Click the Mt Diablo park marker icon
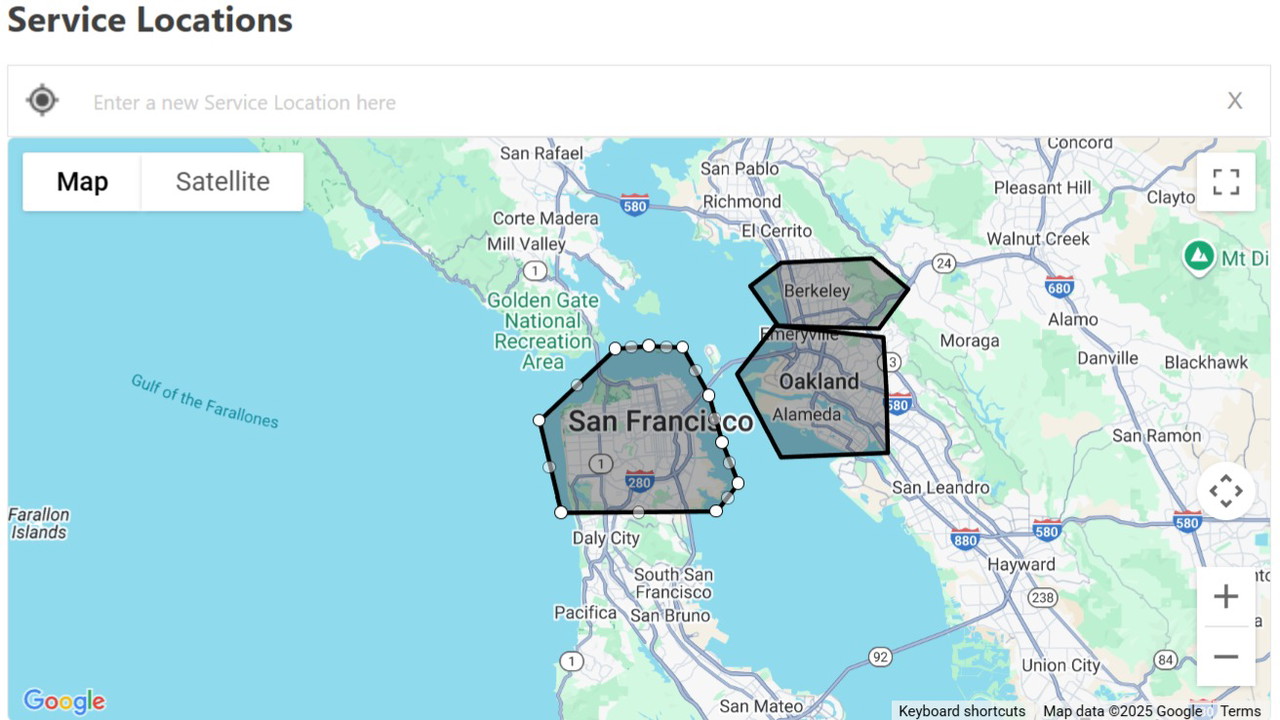The image size is (1280, 720). point(1199,256)
